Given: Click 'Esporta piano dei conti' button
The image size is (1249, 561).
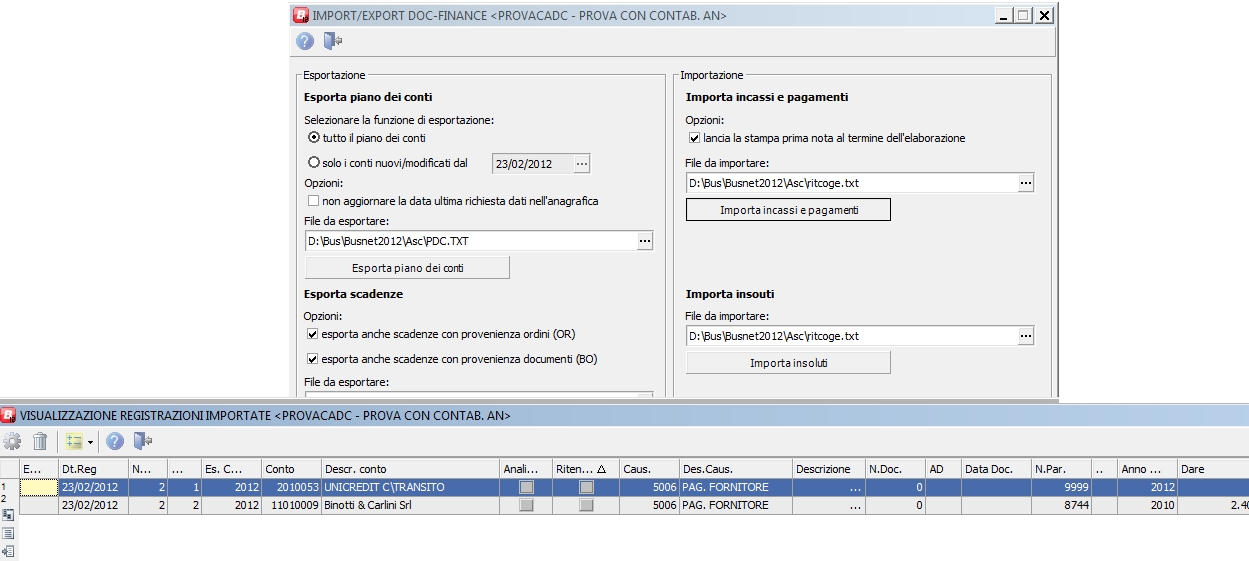Looking at the screenshot, I should pos(407,268).
